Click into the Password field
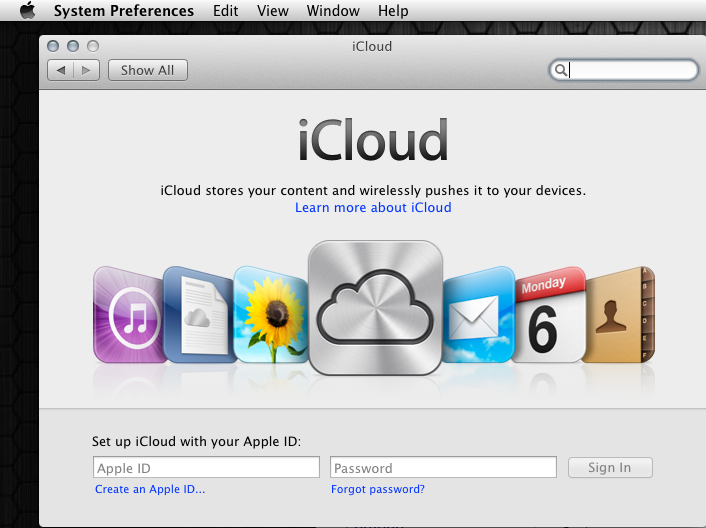706x528 pixels. [x=443, y=467]
